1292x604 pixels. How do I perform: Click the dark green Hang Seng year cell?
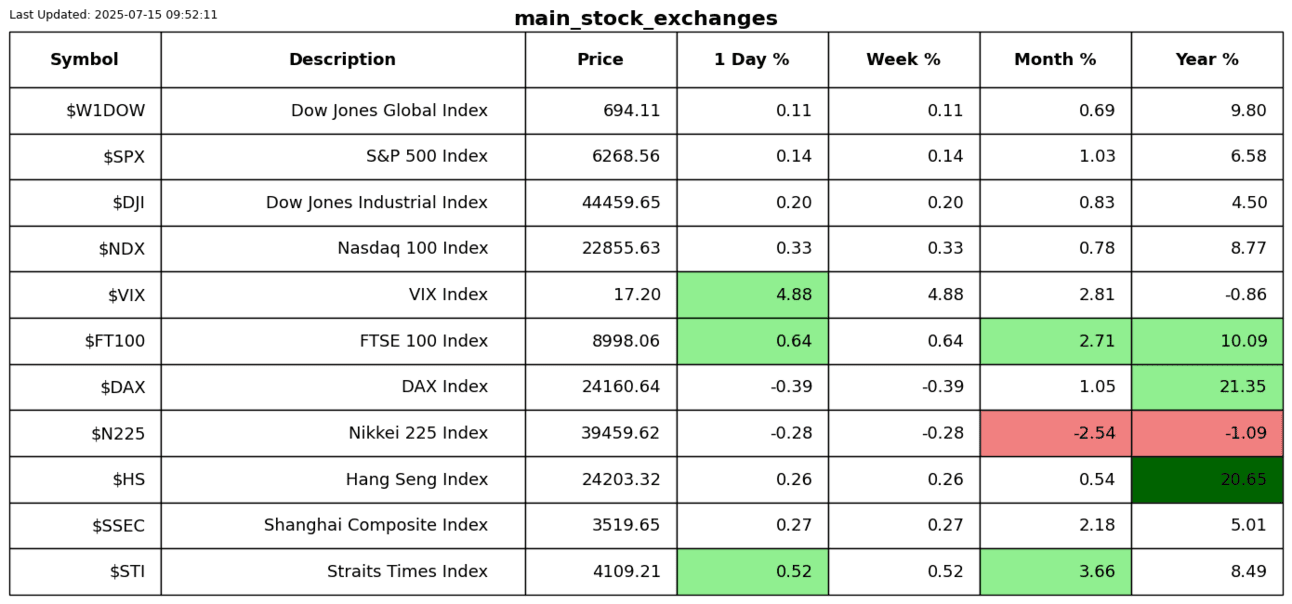coord(1207,480)
